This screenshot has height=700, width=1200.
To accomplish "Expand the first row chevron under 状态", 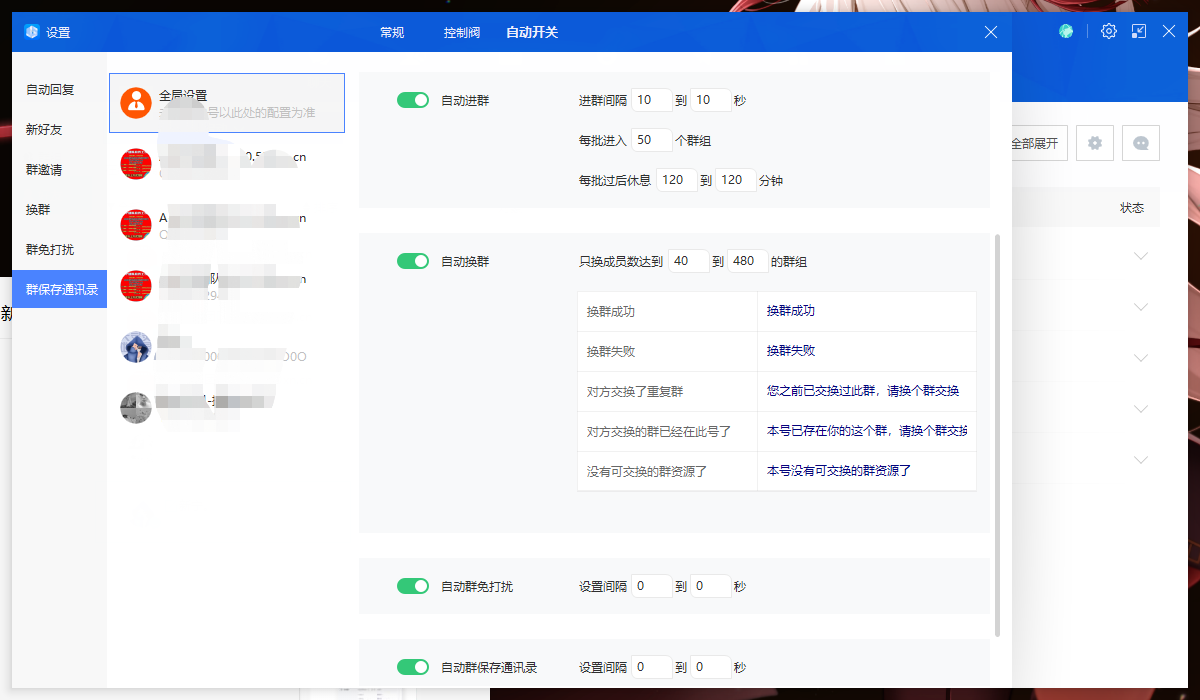I will click(x=1141, y=256).
